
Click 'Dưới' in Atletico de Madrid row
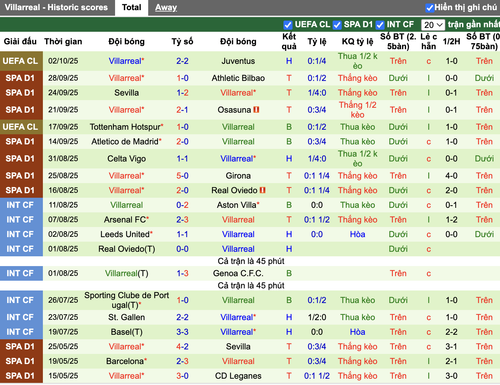398,142
